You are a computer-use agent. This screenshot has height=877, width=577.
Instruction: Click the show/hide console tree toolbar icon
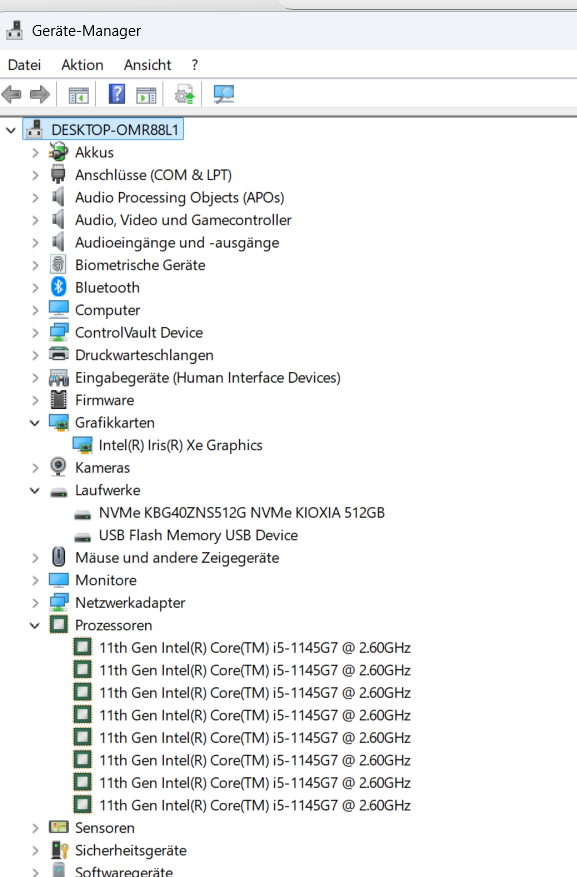(x=78, y=95)
